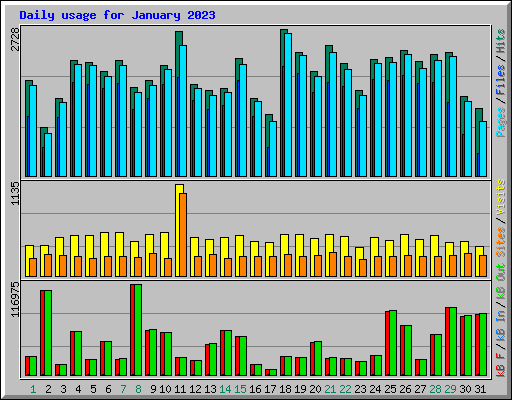This screenshot has width=512, height=400.
Task: Click green day label 22
Action: (x=345, y=389)
